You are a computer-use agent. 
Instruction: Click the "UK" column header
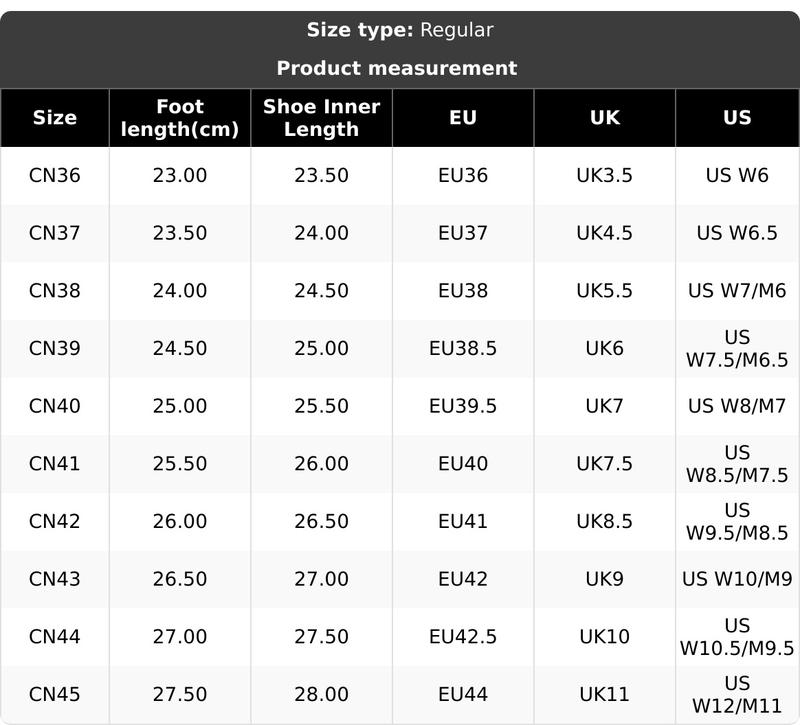click(604, 117)
